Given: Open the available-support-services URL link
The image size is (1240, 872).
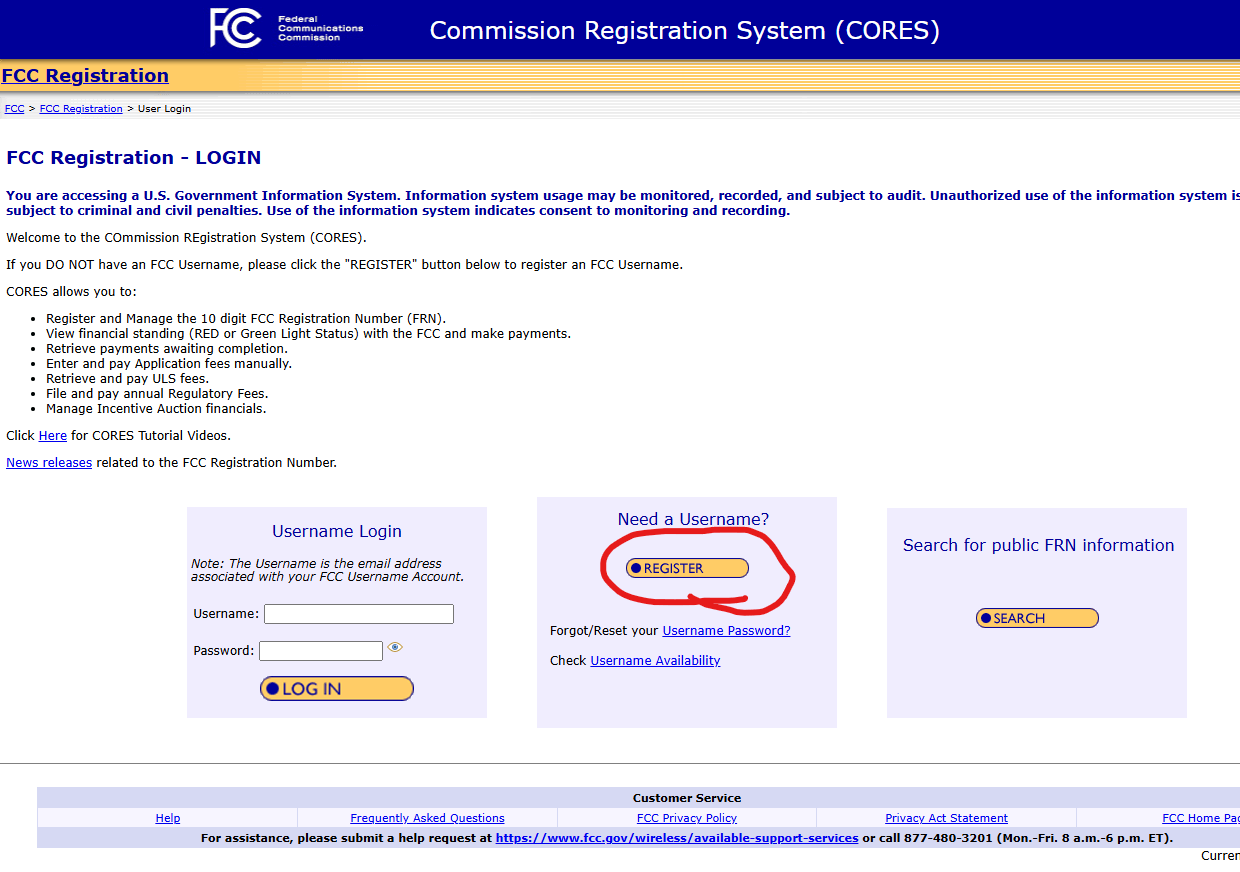Looking at the screenshot, I should pyautogui.click(x=677, y=838).
